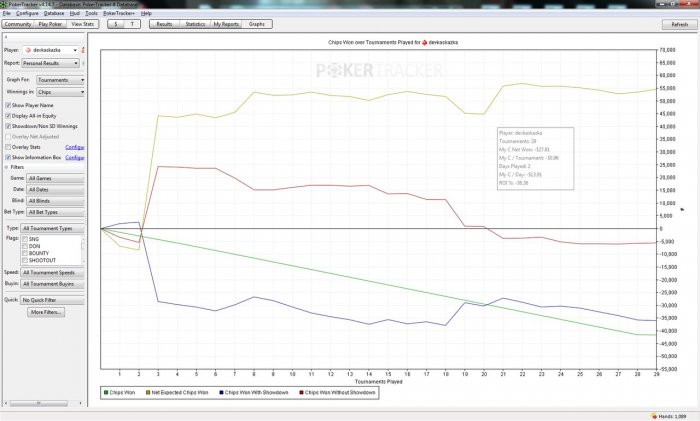Screen dimensions: 700x421
Task: Check the DON flag checkbox
Action: [25, 246]
